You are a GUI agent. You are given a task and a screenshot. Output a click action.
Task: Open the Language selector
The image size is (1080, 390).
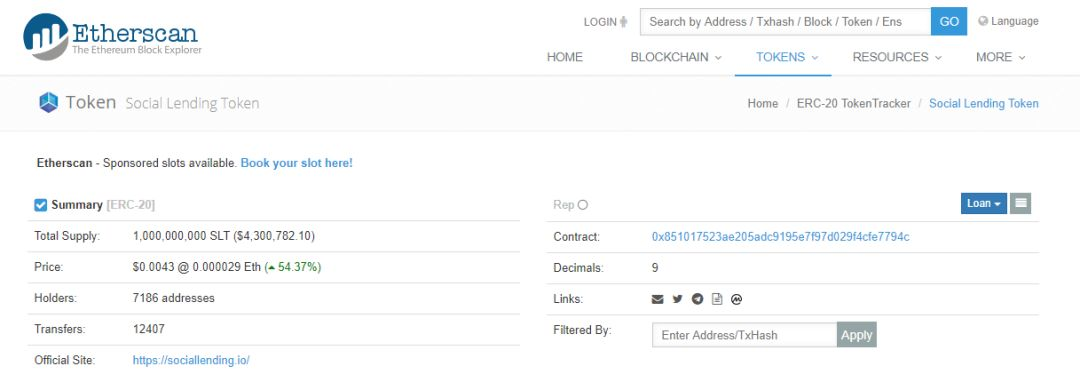click(1008, 21)
